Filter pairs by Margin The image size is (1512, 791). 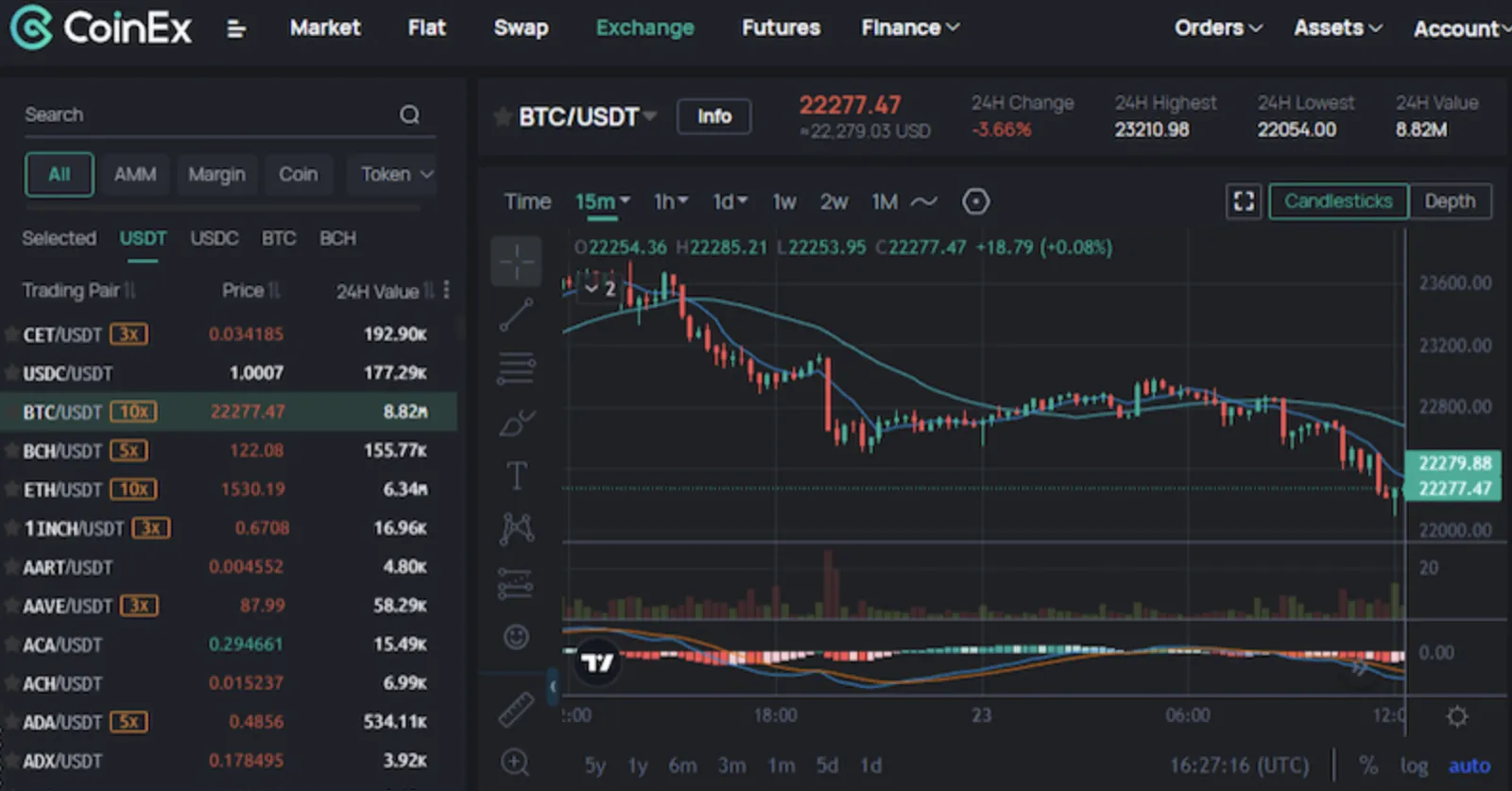click(216, 174)
